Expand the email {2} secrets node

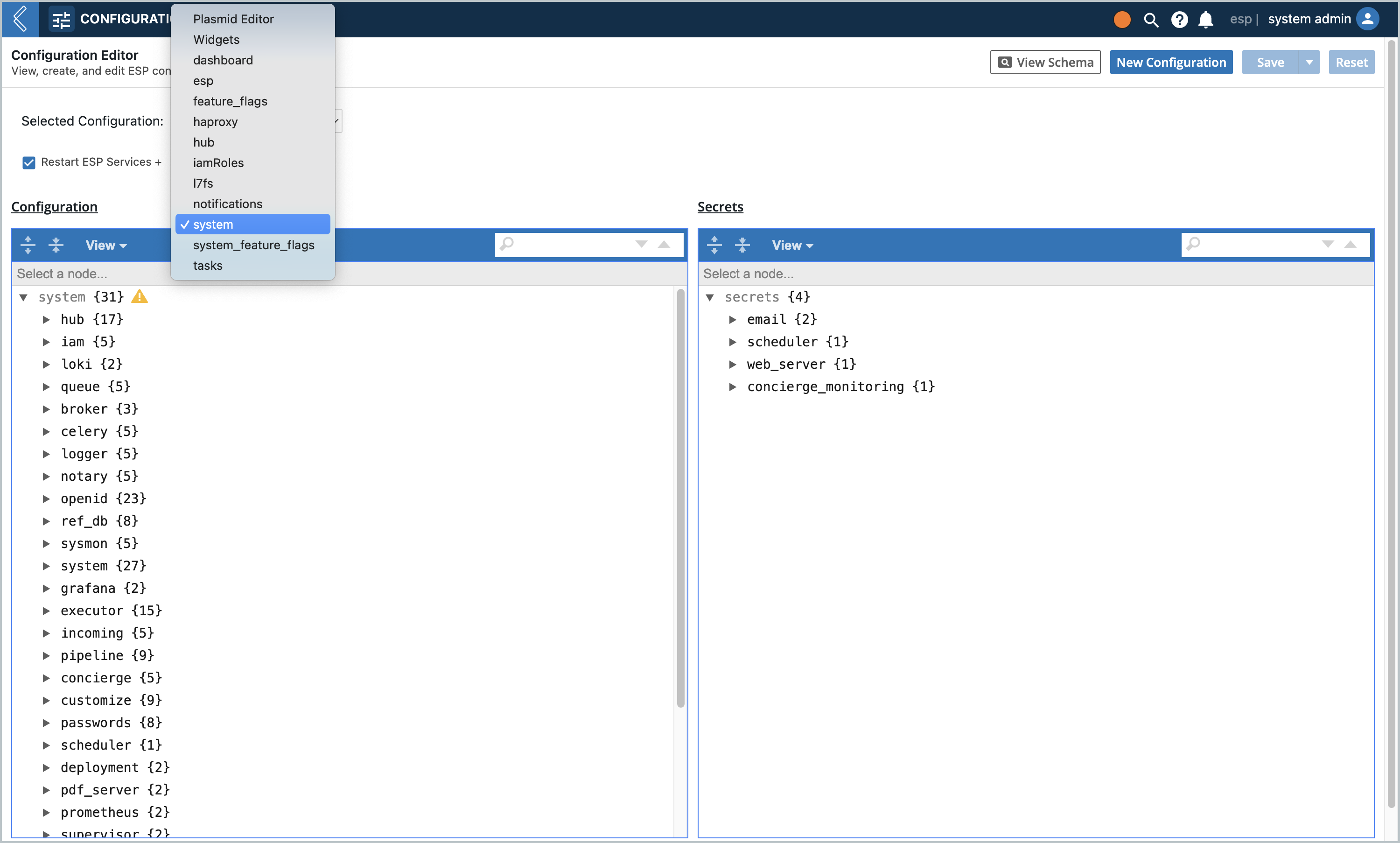(733, 319)
